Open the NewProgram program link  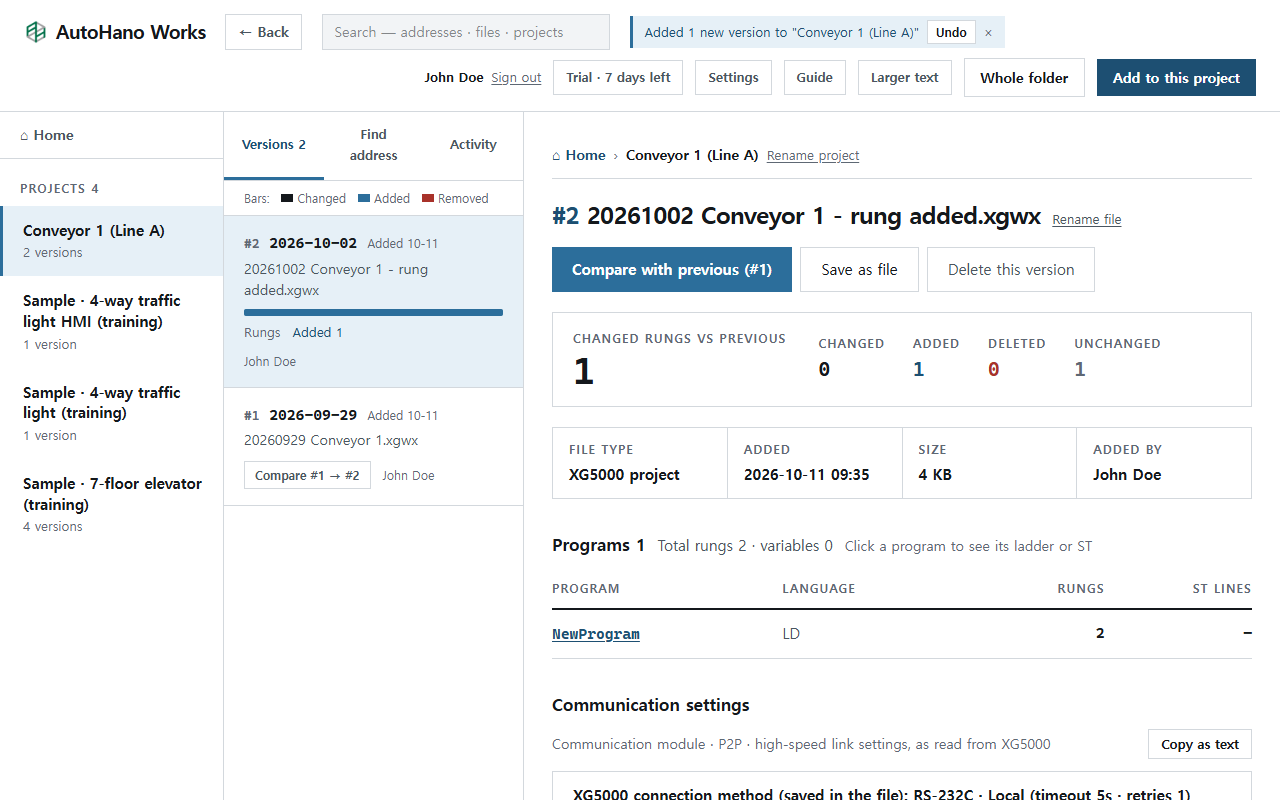[596, 634]
